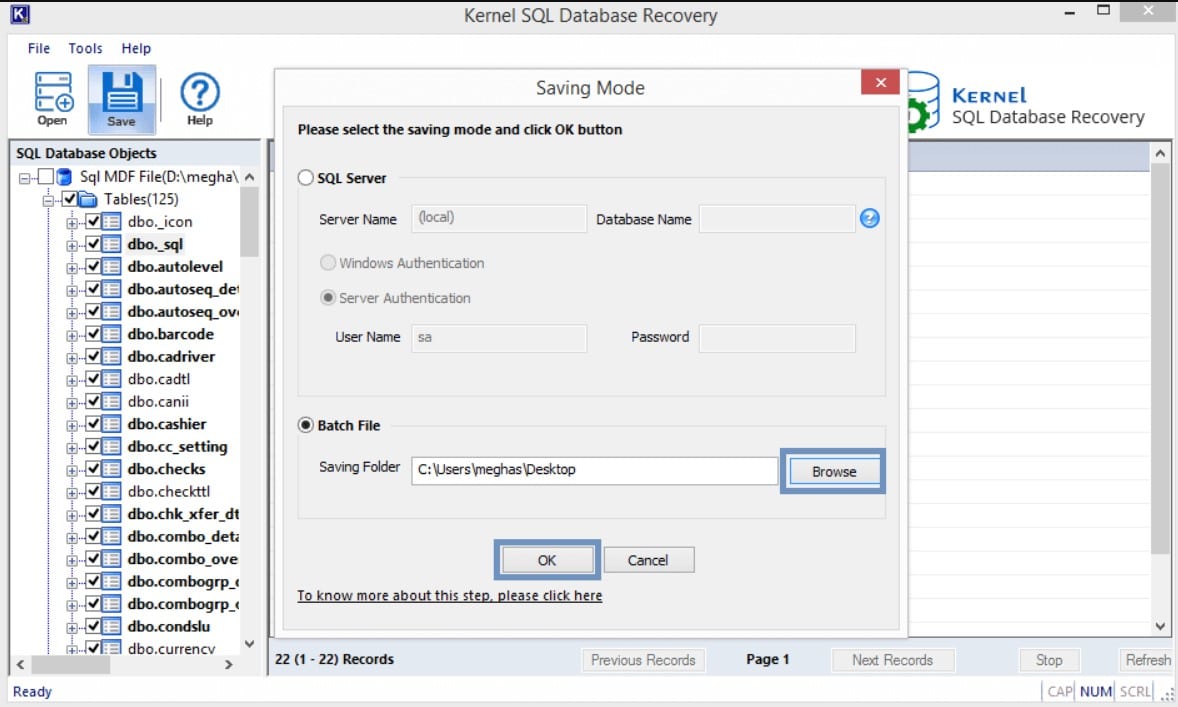This screenshot has width=1178, height=707.
Task: Click the table icon of dbo.checks
Action: tap(111, 470)
